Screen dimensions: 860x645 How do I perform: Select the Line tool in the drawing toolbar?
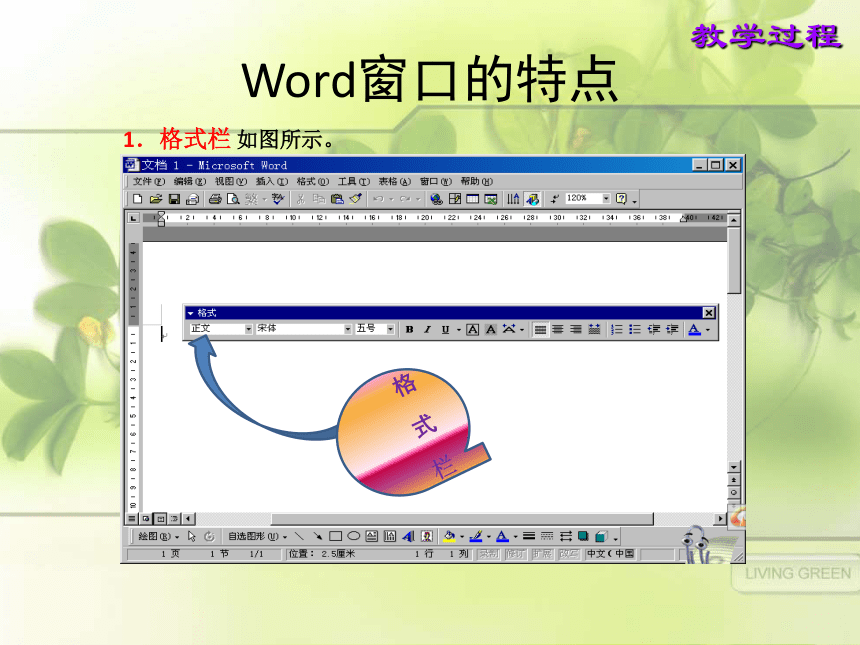299,536
